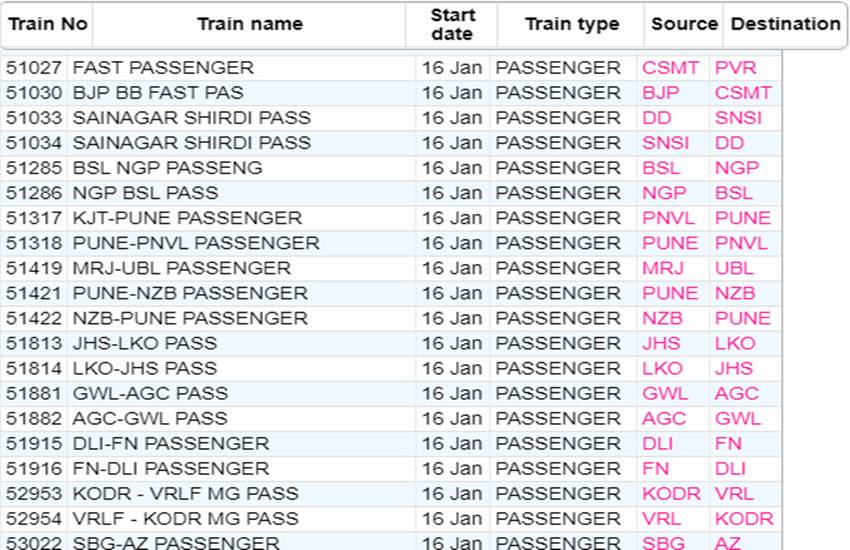The height and width of the screenshot is (550, 850).
Task: Open JHS source link for train 51813
Action: pyautogui.click(x=661, y=343)
